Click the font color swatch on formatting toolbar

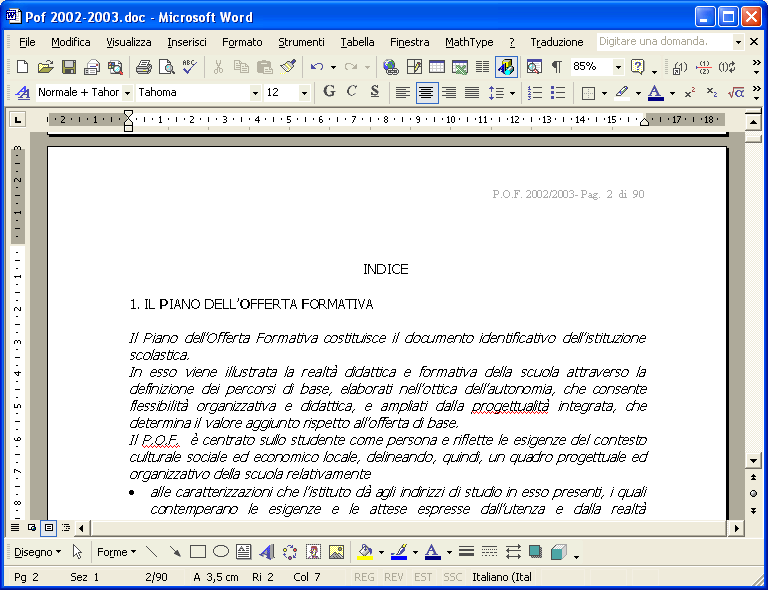point(655,92)
